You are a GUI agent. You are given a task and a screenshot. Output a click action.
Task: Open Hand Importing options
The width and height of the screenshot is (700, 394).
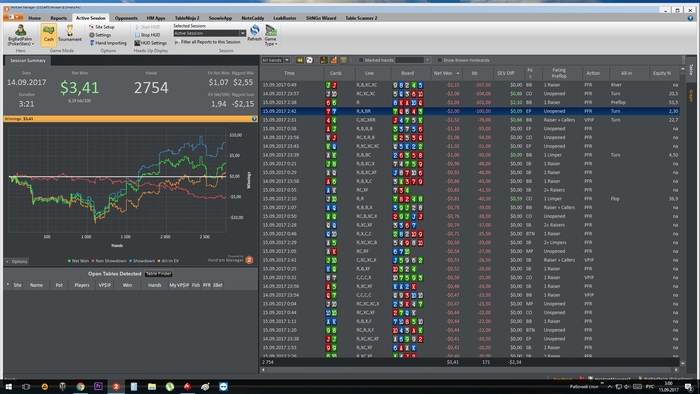(x=108, y=43)
